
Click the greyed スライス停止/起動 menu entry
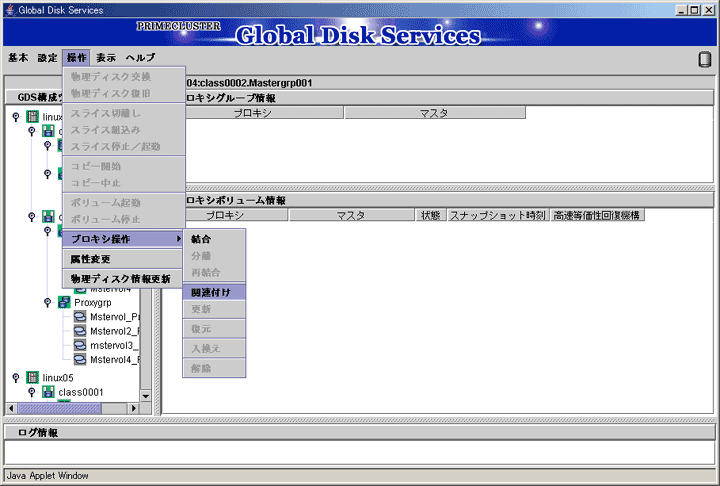(x=124, y=147)
